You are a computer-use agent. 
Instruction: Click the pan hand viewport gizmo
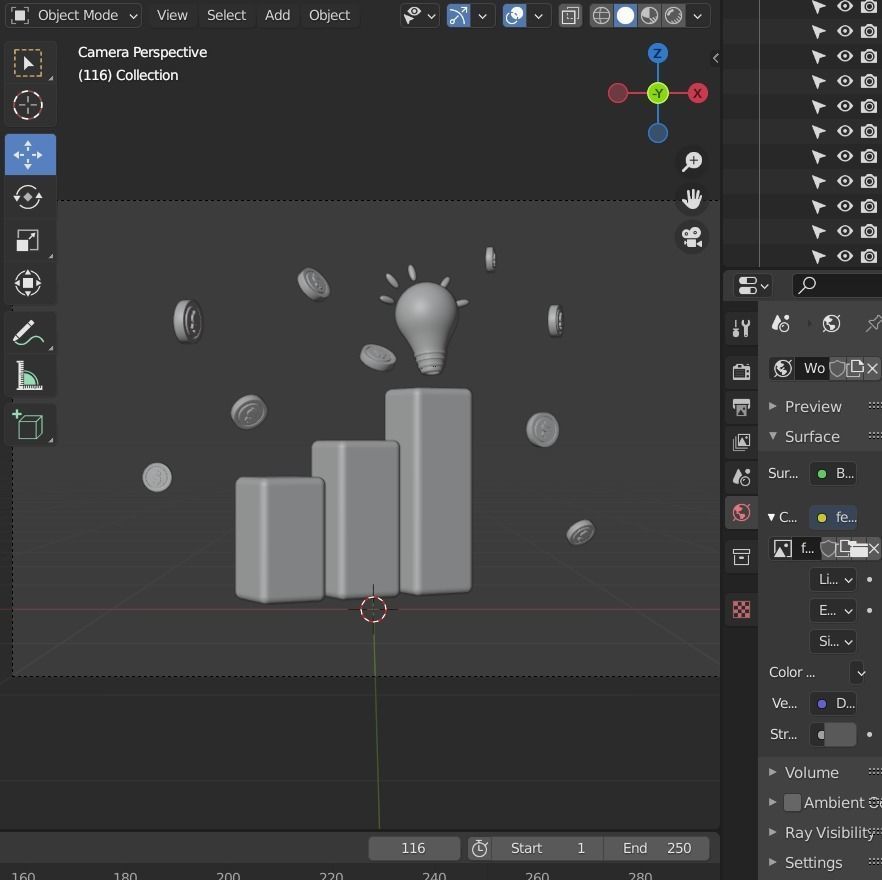click(x=691, y=199)
